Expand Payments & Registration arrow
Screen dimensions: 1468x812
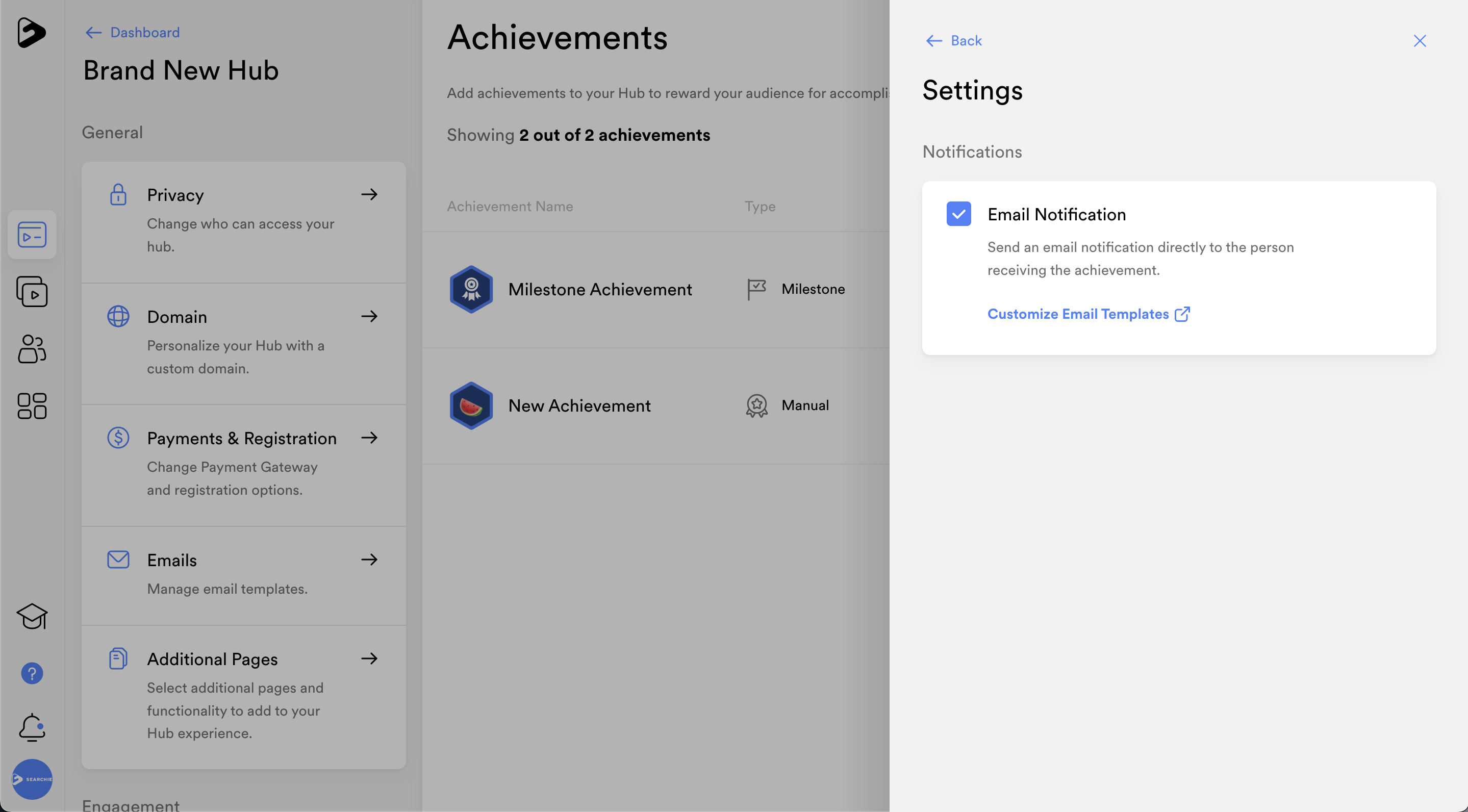(369, 438)
